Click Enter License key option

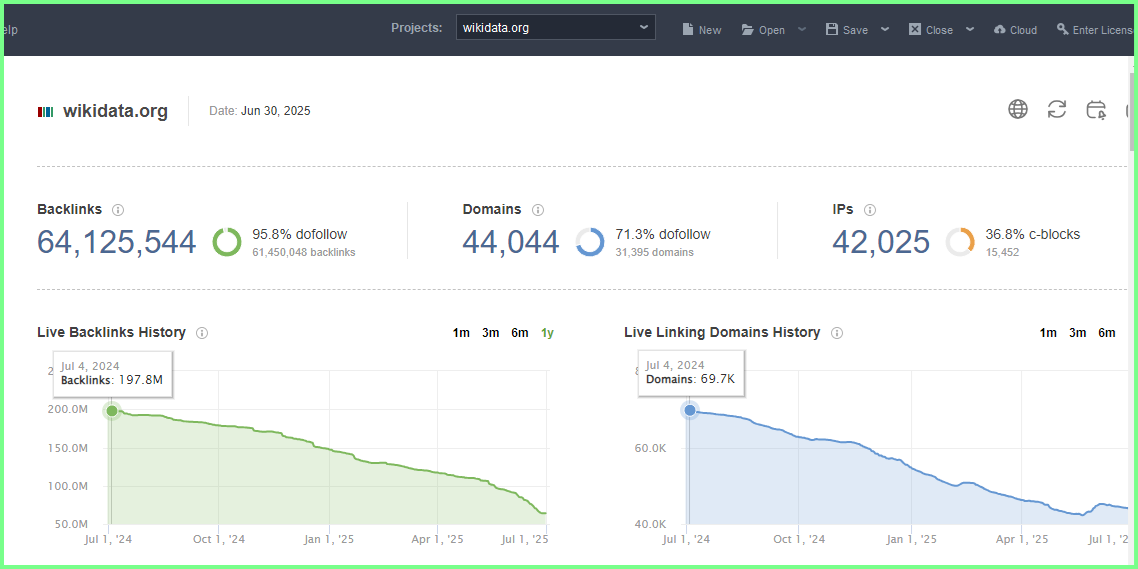[x=1094, y=30]
